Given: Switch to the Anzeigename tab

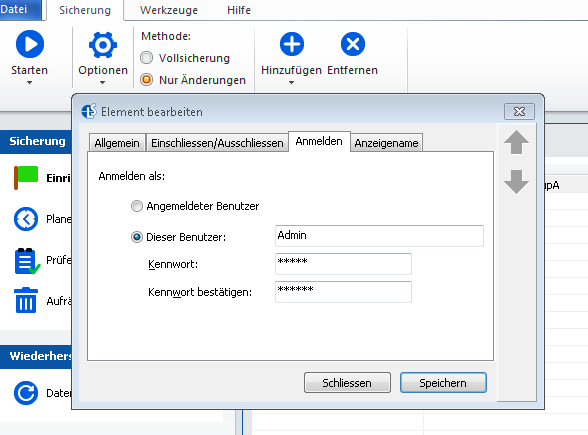Looking at the screenshot, I should click(x=386, y=142).
